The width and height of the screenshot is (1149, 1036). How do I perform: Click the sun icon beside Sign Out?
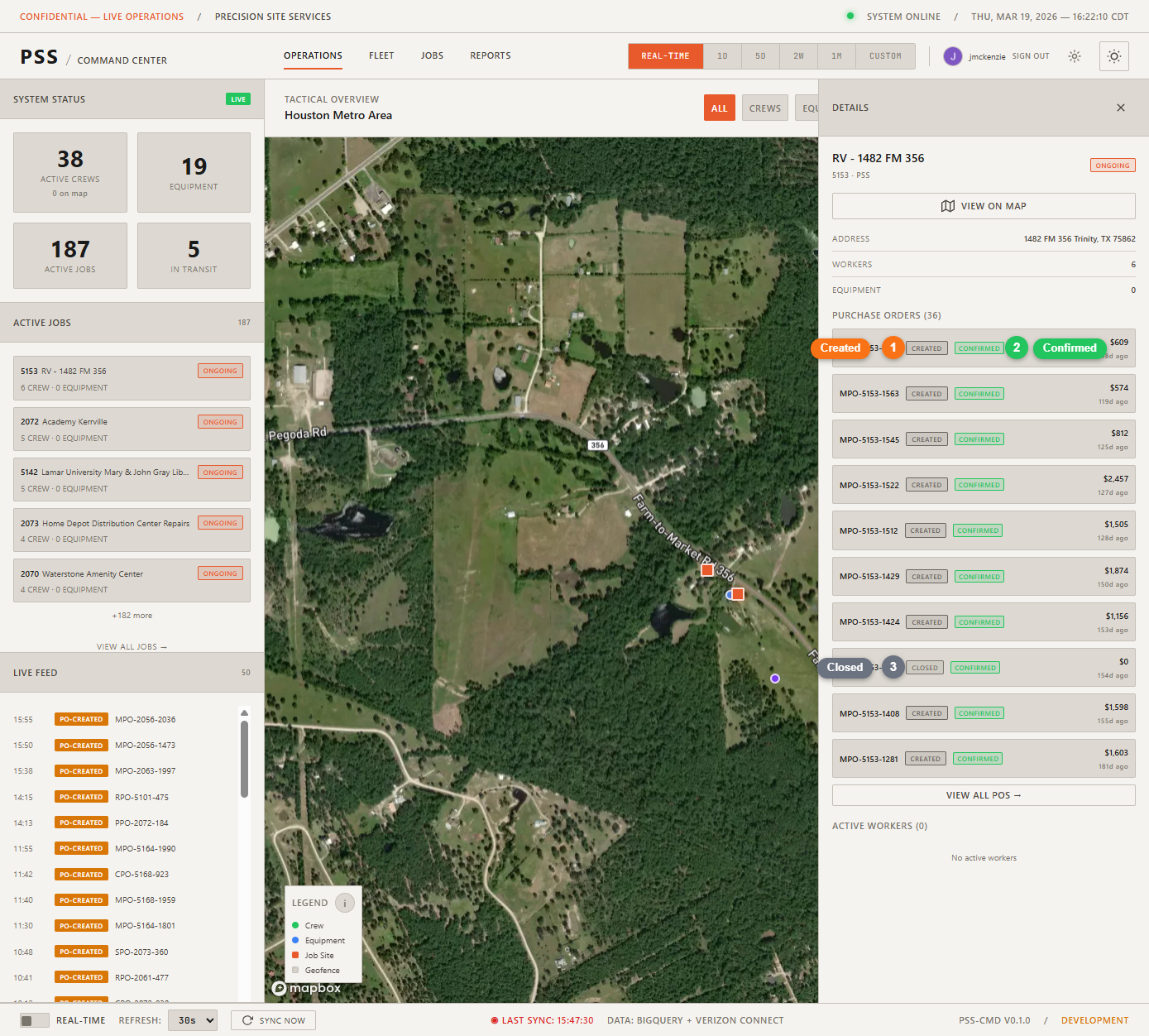[1074, 56]
